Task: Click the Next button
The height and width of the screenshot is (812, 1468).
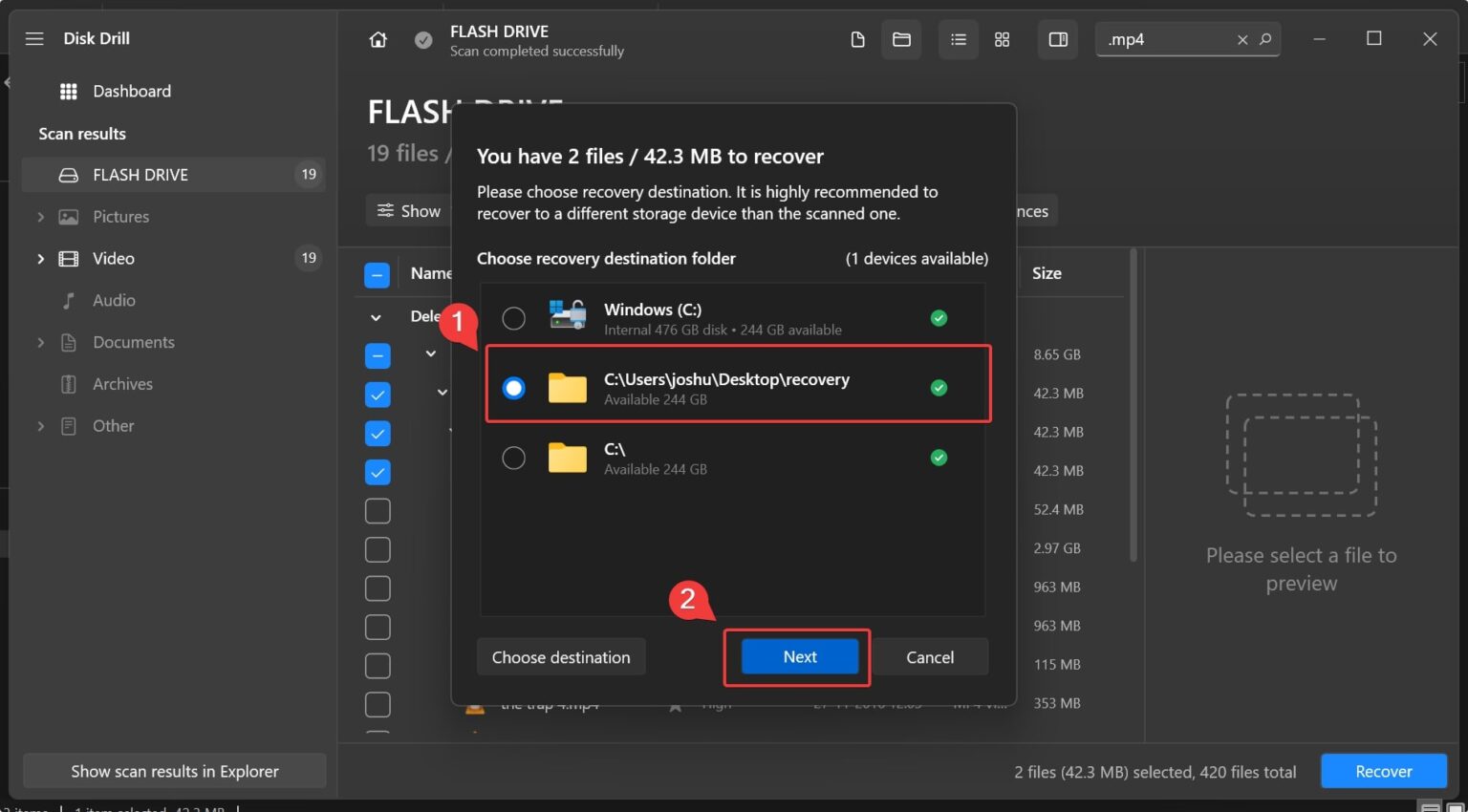Action: pos(799,656)
